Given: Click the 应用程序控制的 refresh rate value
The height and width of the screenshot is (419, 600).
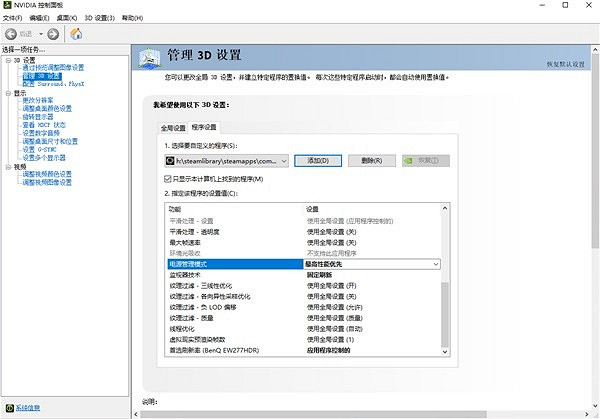Looking at the screenshot, I should coord(328,350).
